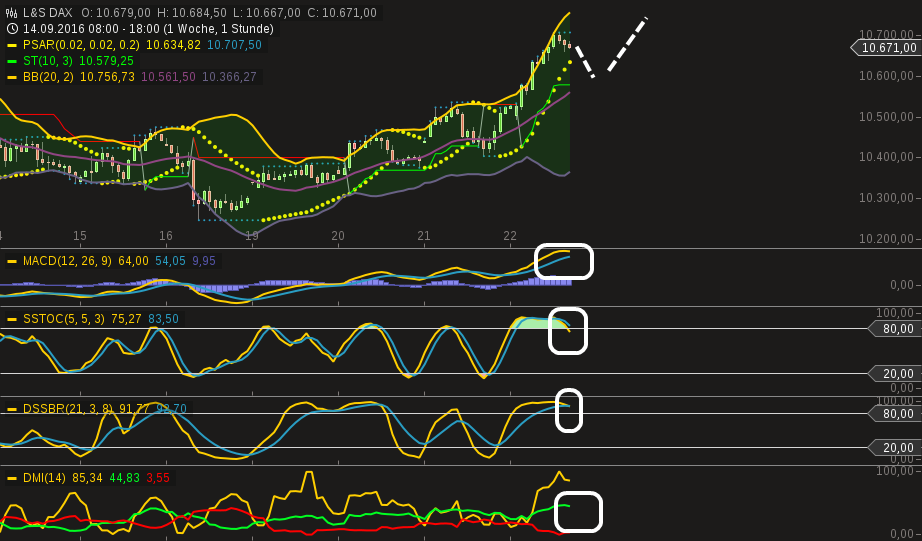Open the DSSBR(21, 3, 8) indicator label

(x=68, y=408)
